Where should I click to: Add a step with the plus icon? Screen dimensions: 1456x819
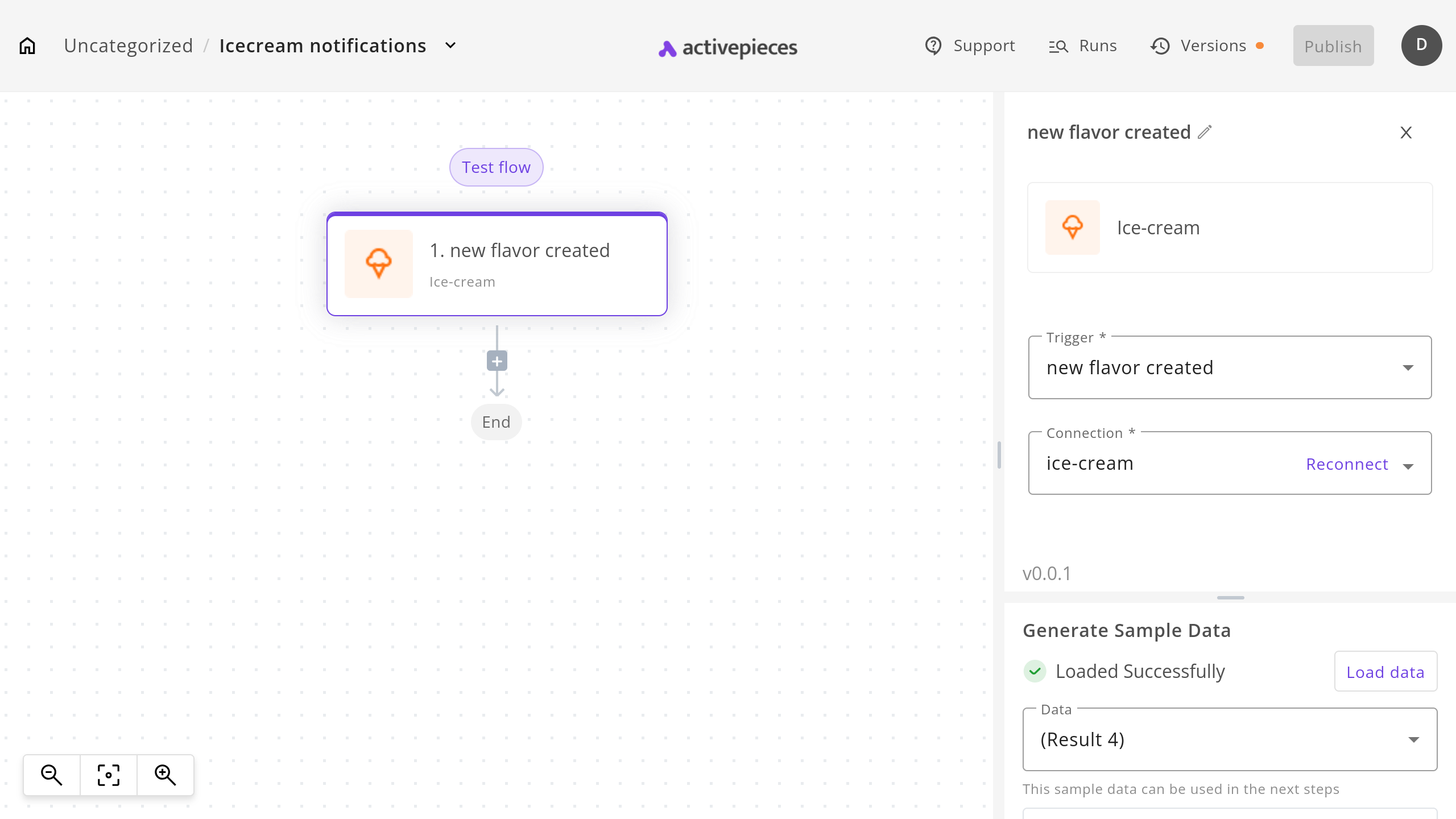497,361
